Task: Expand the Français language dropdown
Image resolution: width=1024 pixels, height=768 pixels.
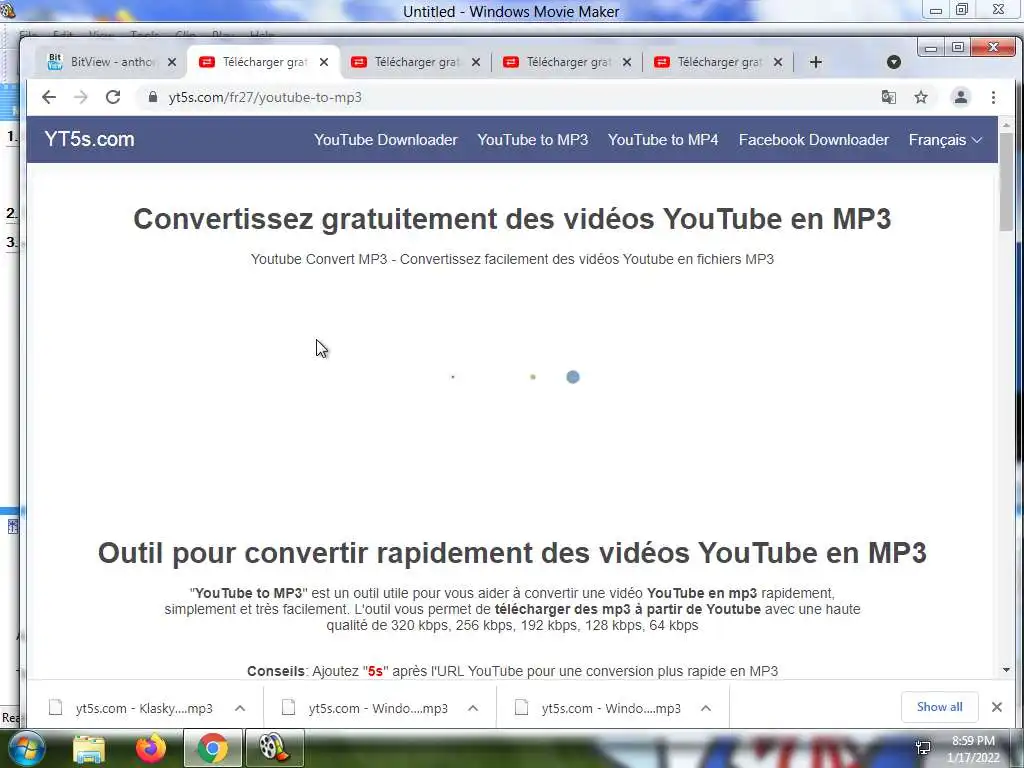Action: [x=945, y=140]
